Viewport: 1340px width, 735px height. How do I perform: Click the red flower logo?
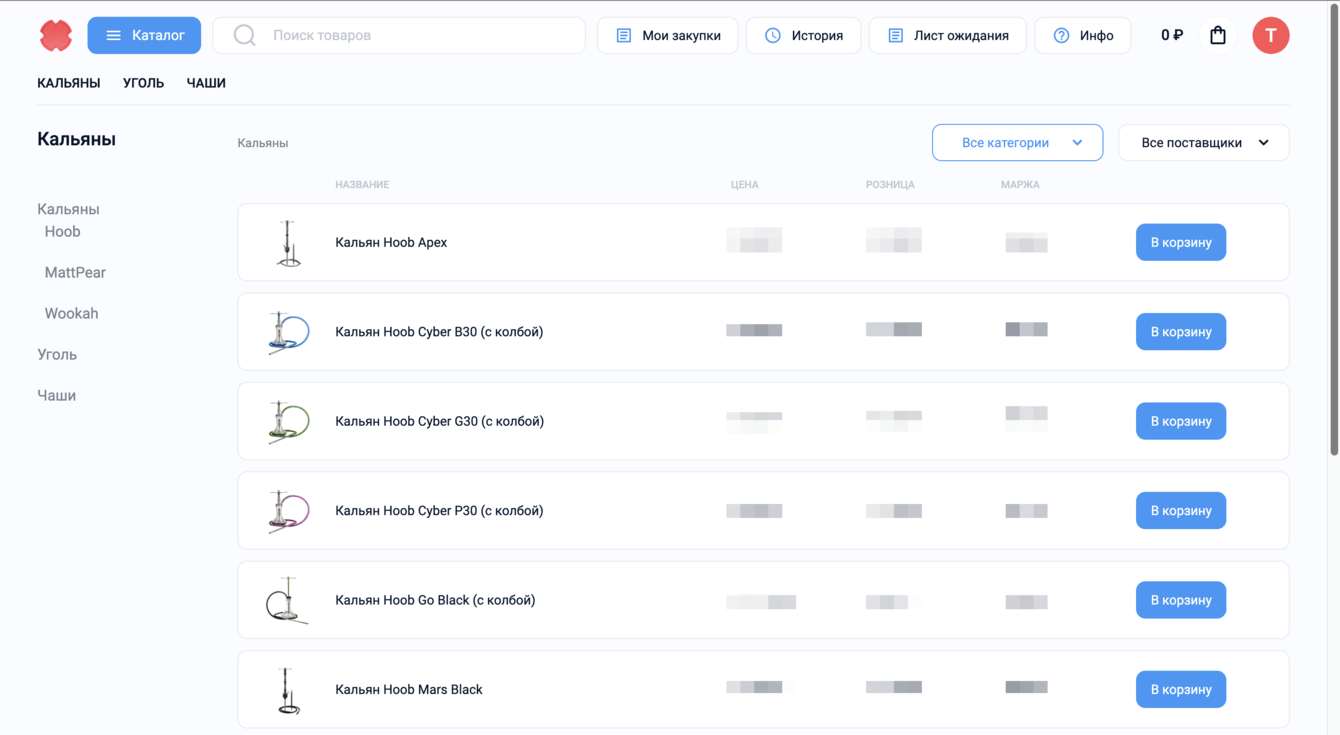click(56, 36)
